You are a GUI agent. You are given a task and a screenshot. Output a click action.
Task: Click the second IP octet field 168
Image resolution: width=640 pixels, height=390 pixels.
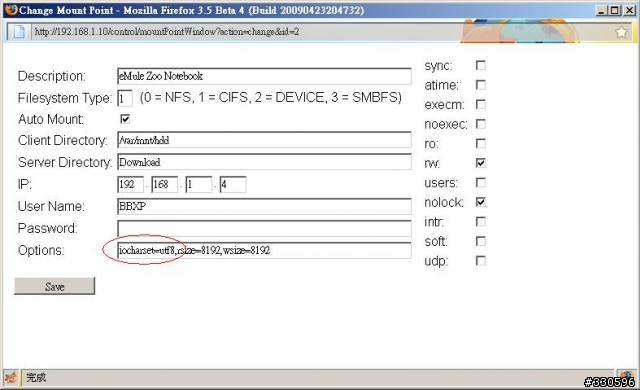165,184
